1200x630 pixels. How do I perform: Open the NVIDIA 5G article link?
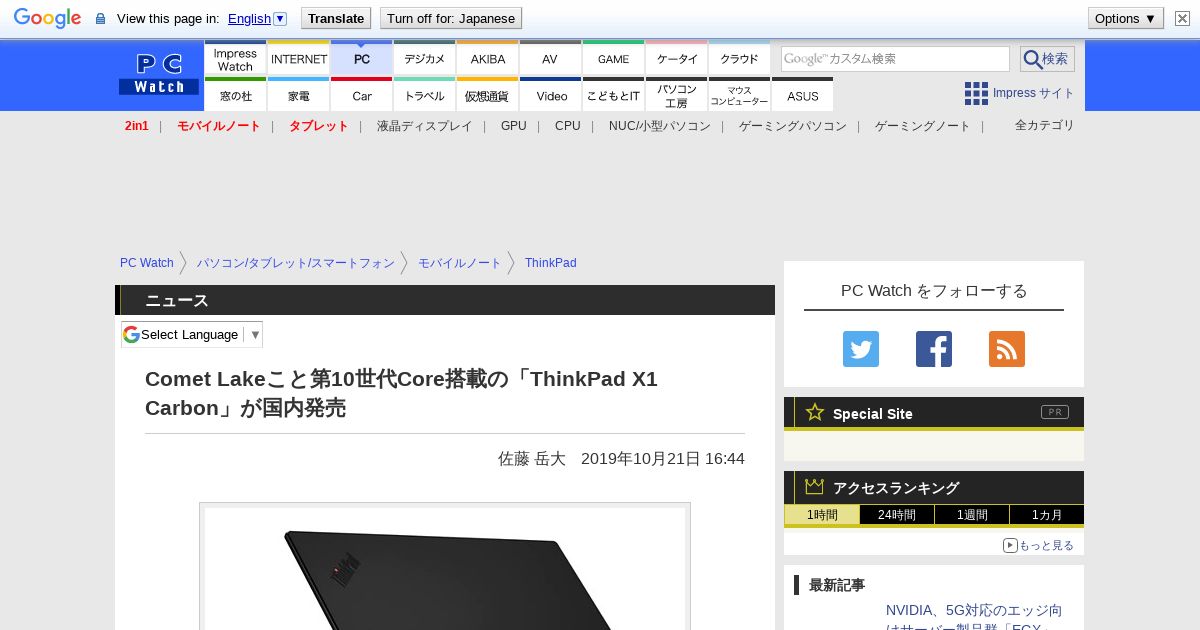click(x=975, y=619)
